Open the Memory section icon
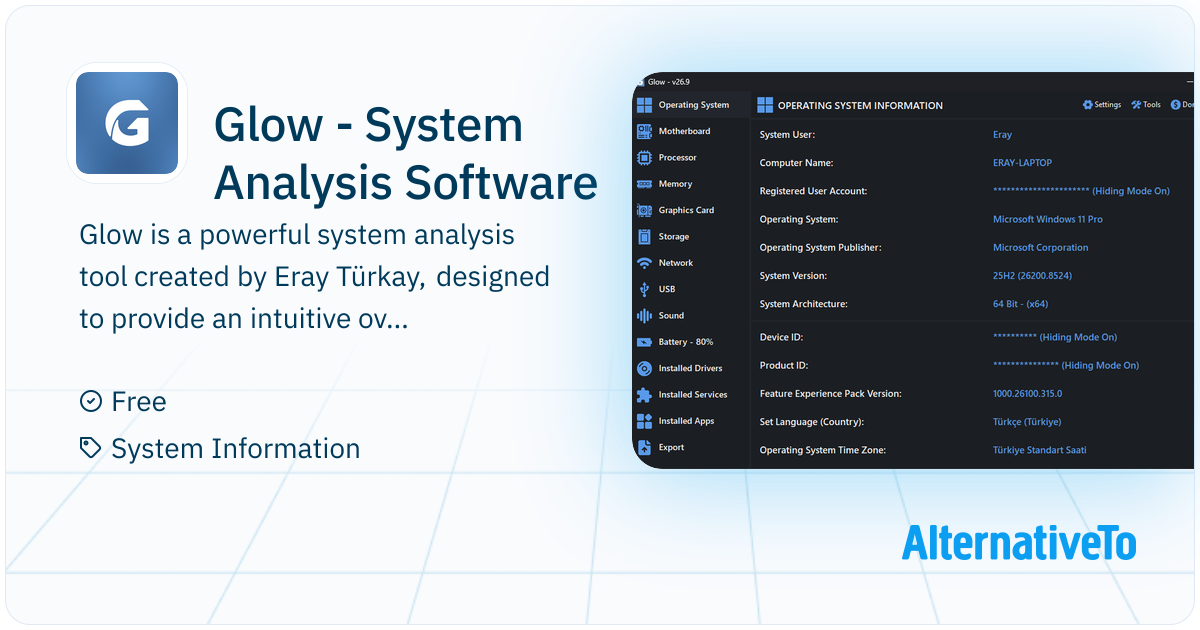This screenshot has height=630, width=1200. coord(644,184)
